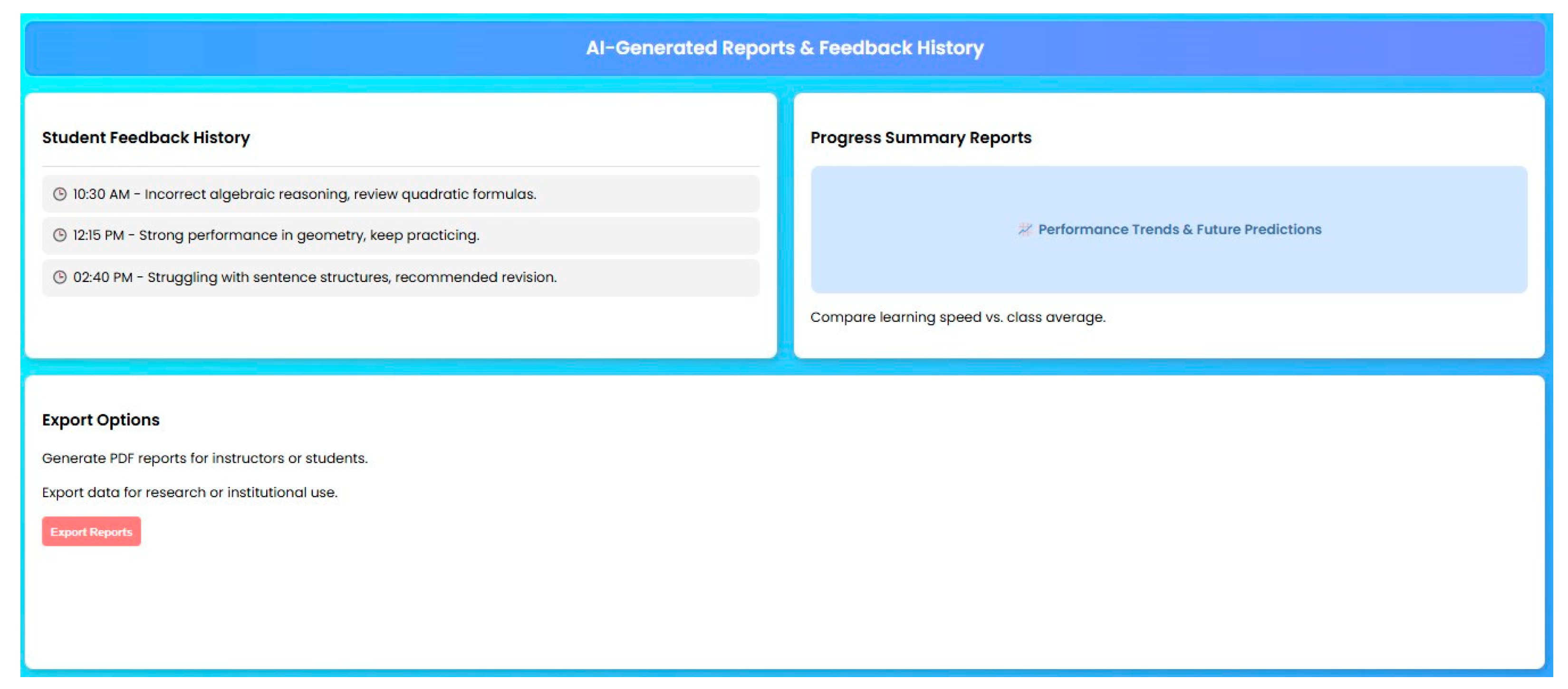The image size is (1568, 689).
Task: Select the 12:15 PM geometry feedback entry
Action: point(401,236)
